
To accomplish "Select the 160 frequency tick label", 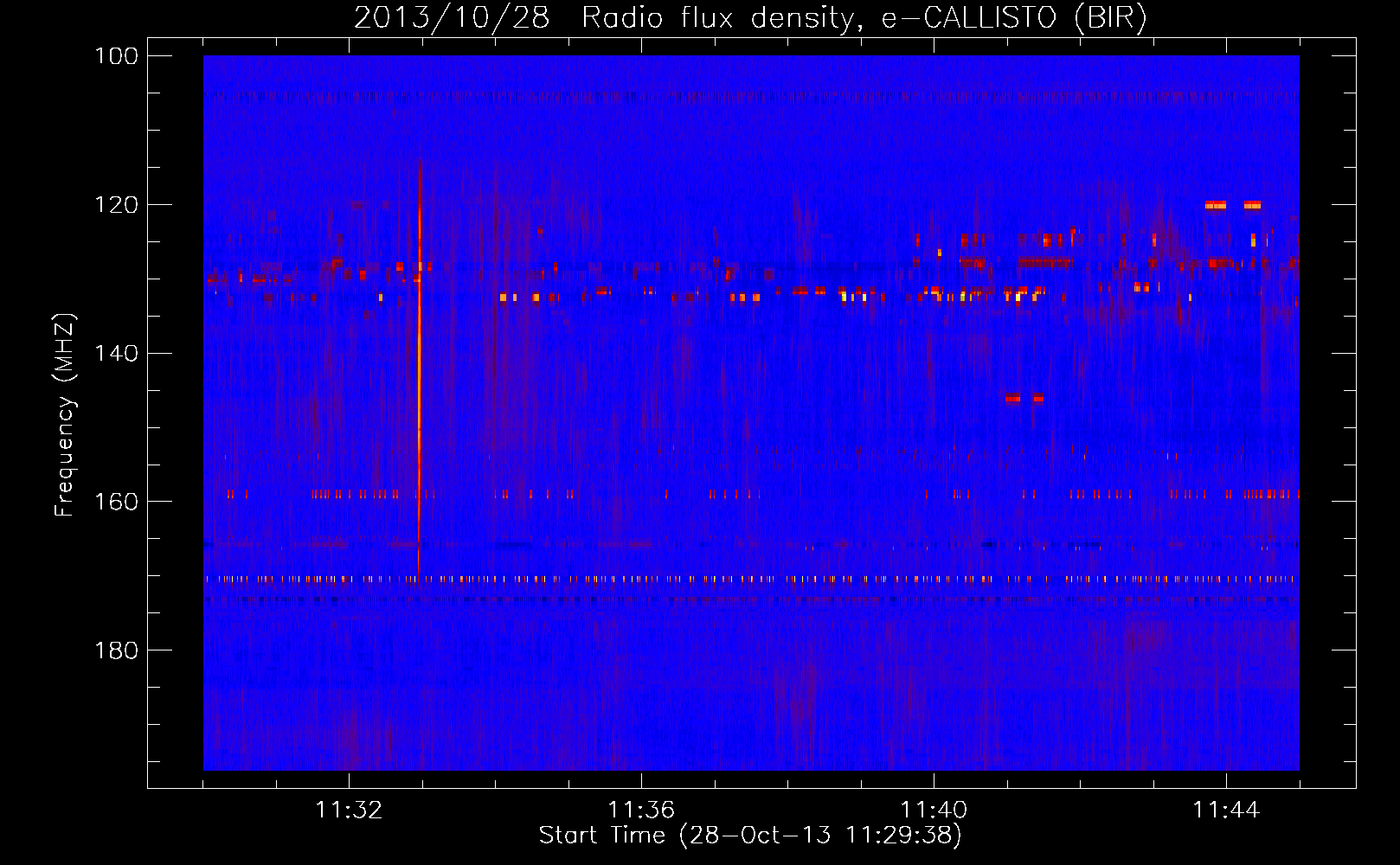I will click(116, 502).
